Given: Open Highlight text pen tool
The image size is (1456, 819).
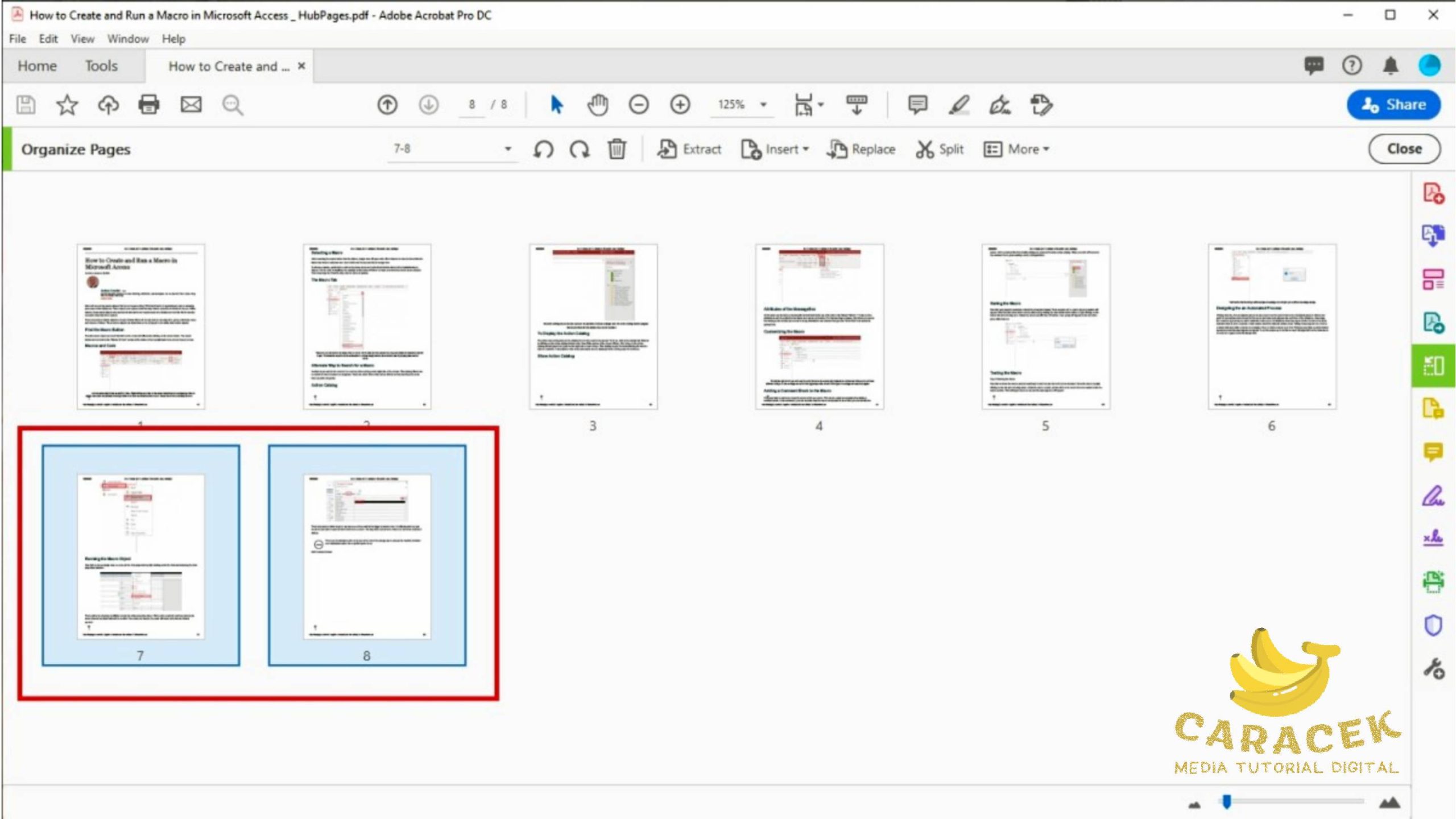Looking at the screenshot, I should [x=959, y=105].
